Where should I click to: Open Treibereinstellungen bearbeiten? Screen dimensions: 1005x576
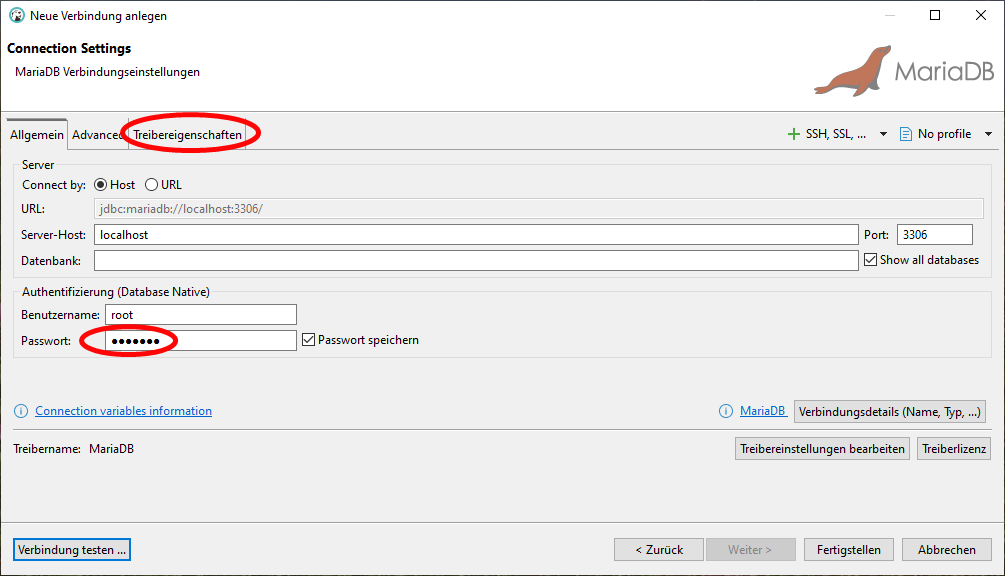(822, 449)
